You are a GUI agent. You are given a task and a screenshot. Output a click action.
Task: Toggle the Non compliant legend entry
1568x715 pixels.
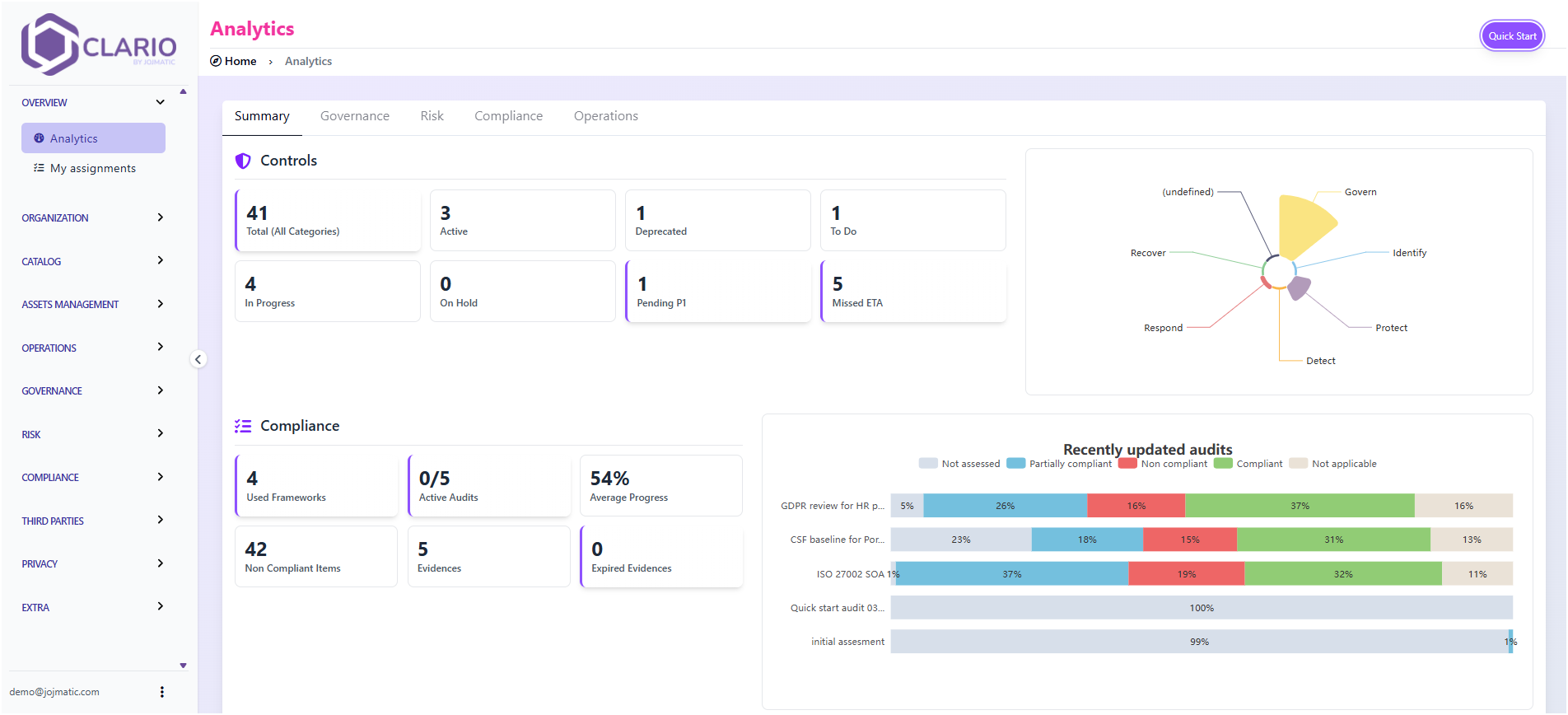(1163, 464)
